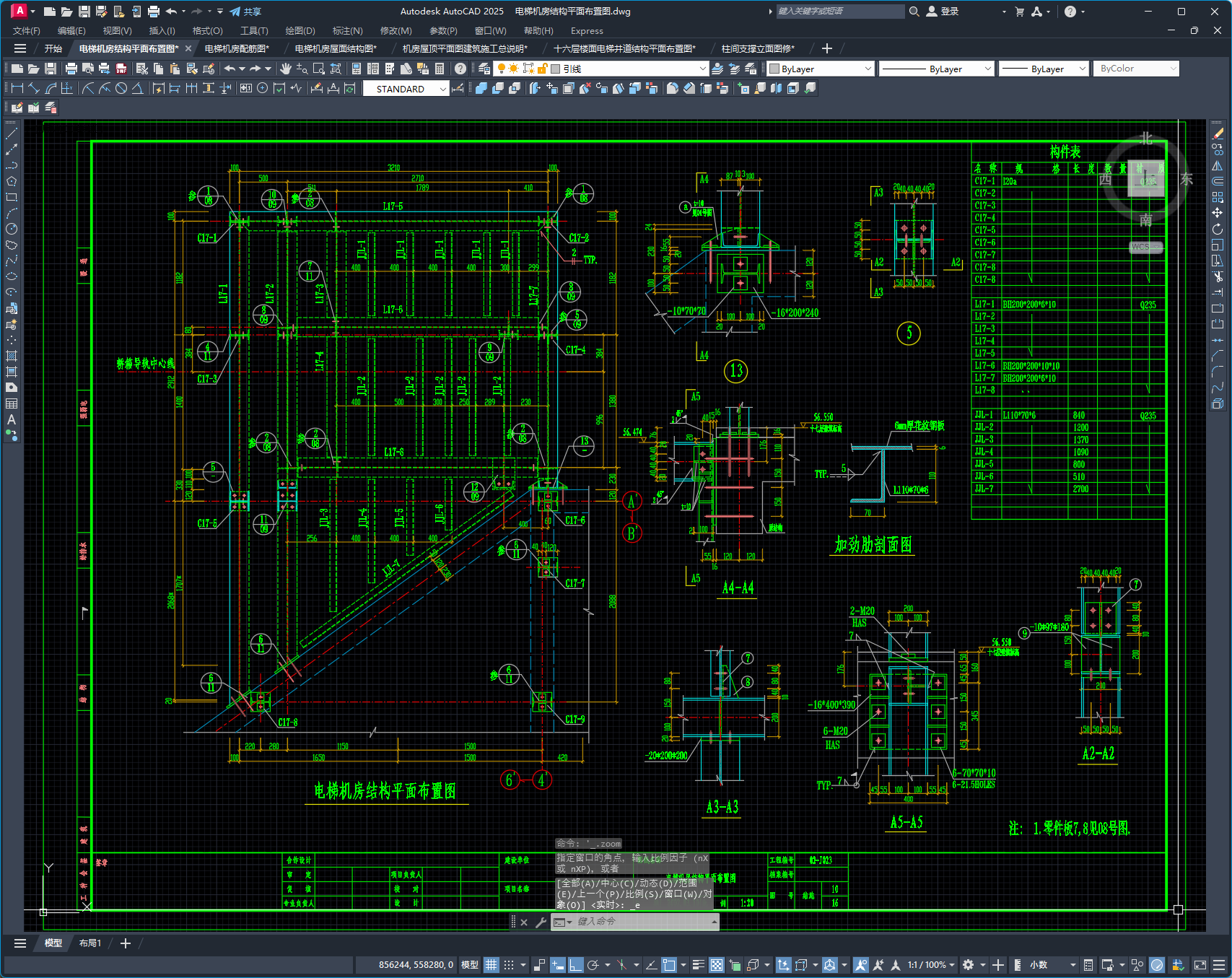
Task: Expand the STANDARD dimension style dropdown
Action: (406, 89)
